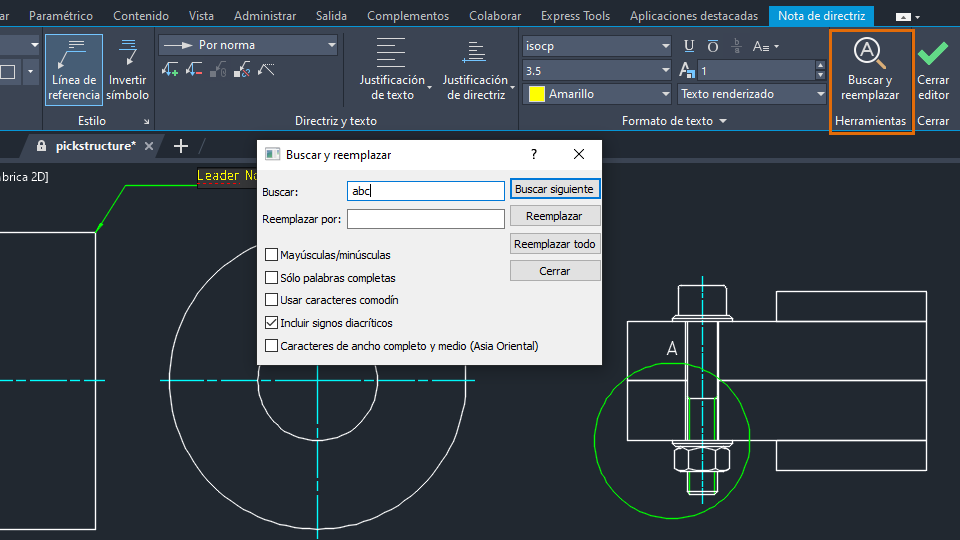Screen dimensions: 960x540
Task: Open the text case A≡ options
Action: tap(765, 46)
